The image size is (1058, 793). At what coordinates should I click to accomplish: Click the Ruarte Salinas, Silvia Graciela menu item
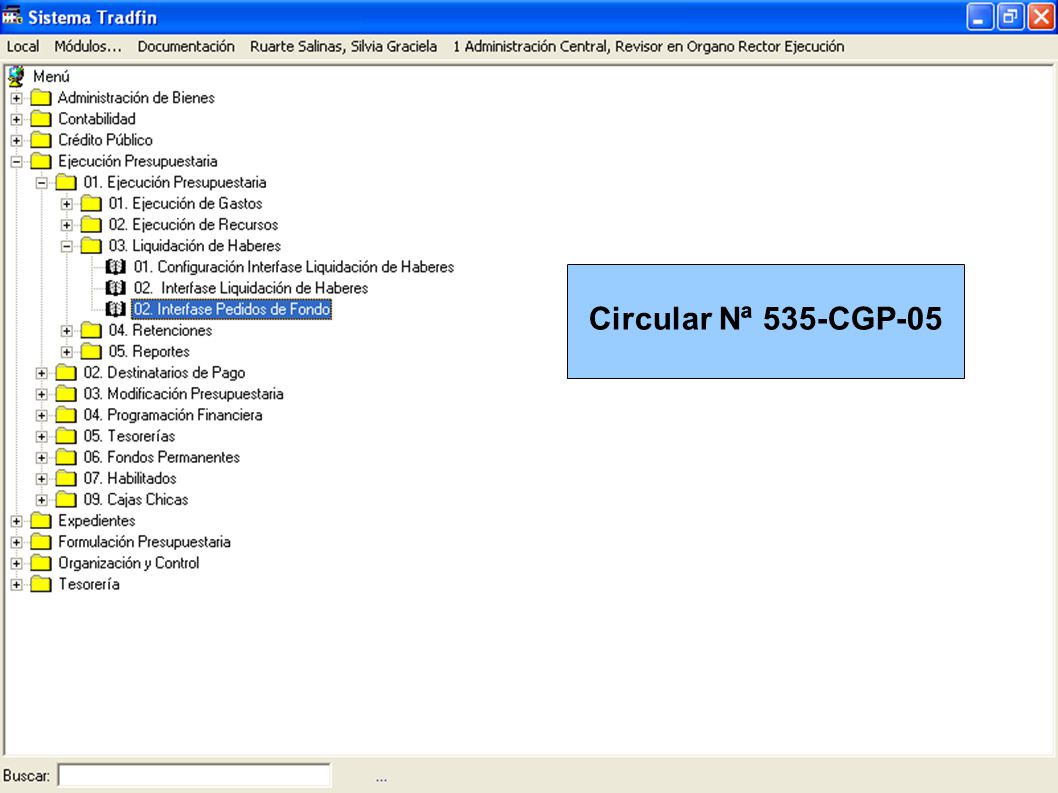tap(343, 47)
